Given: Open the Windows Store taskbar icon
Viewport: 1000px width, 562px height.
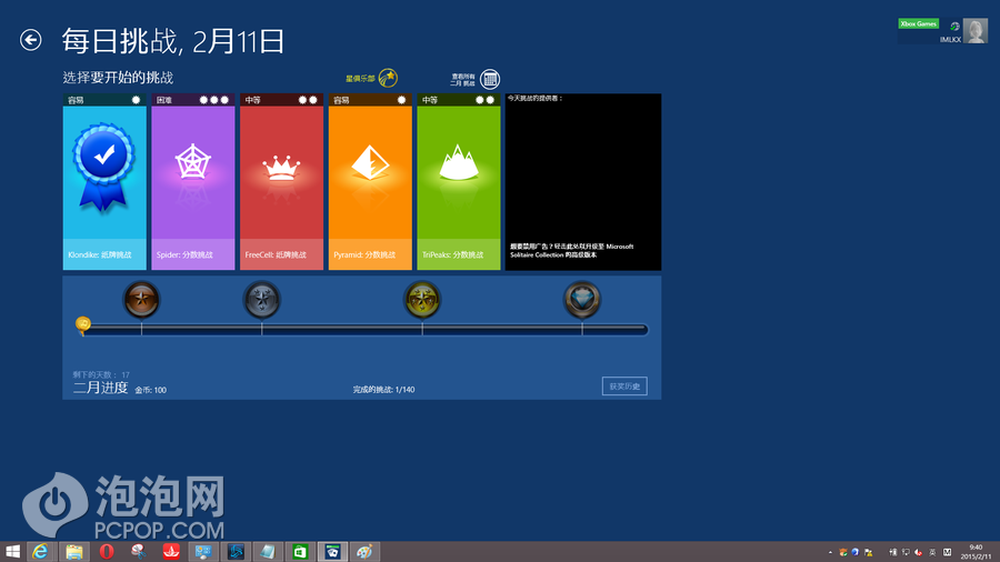Looking at the screenshot, I should click(300, 552).
